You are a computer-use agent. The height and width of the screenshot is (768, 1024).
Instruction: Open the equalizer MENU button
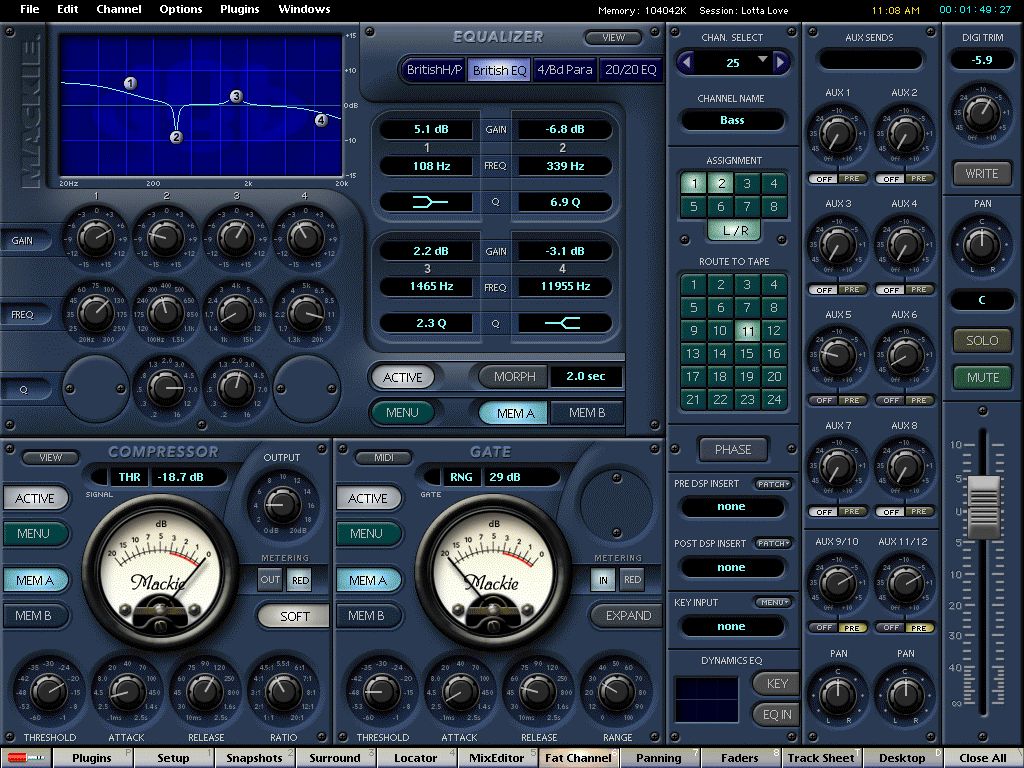402,413
